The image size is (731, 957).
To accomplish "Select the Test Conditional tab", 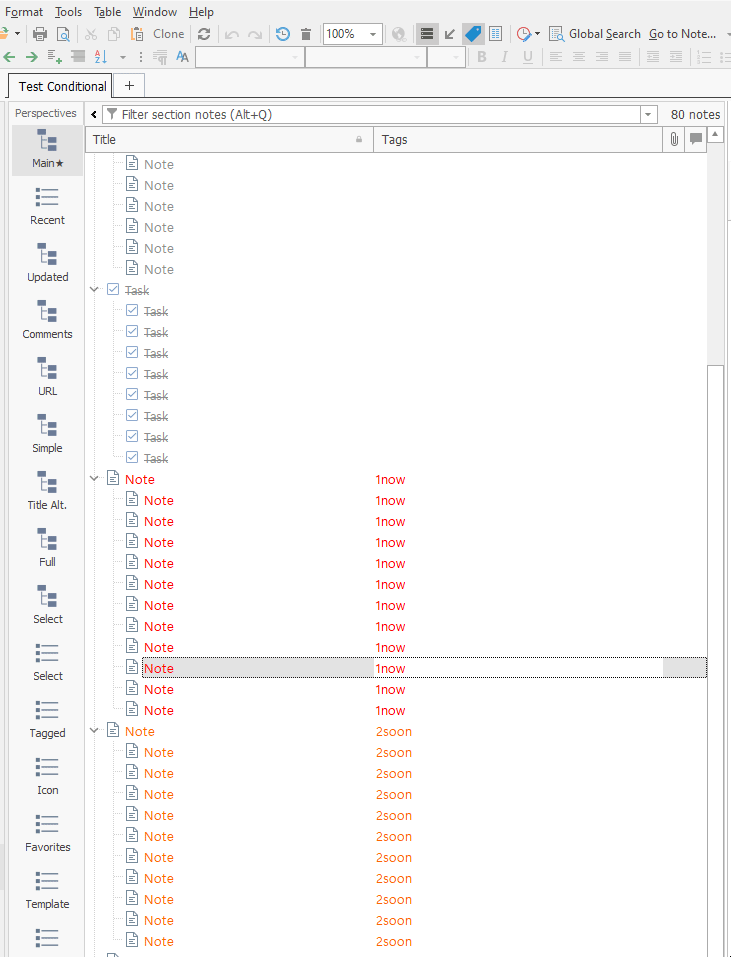I will (62, 87).
